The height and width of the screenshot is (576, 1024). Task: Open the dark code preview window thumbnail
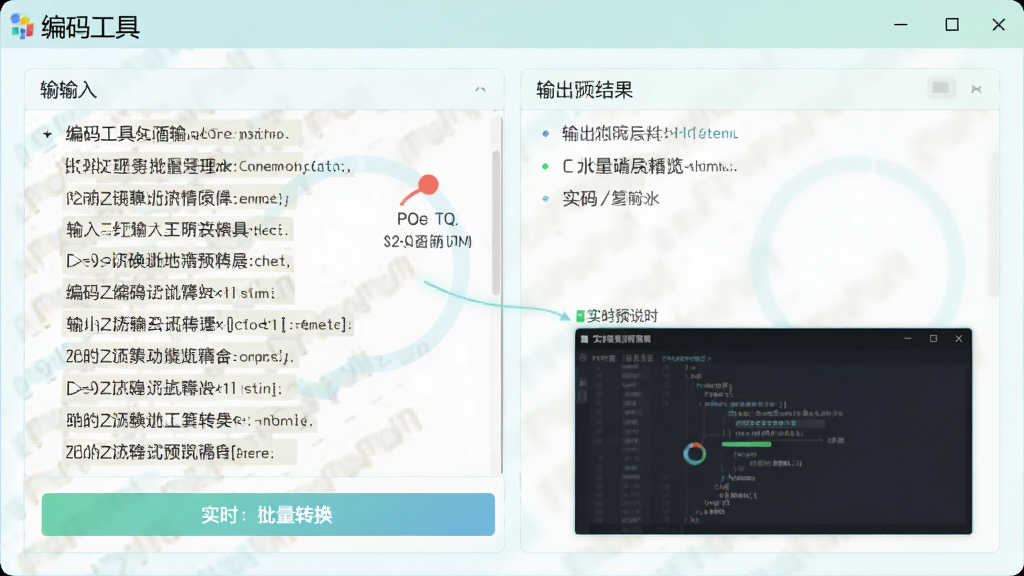coord(773,431)
